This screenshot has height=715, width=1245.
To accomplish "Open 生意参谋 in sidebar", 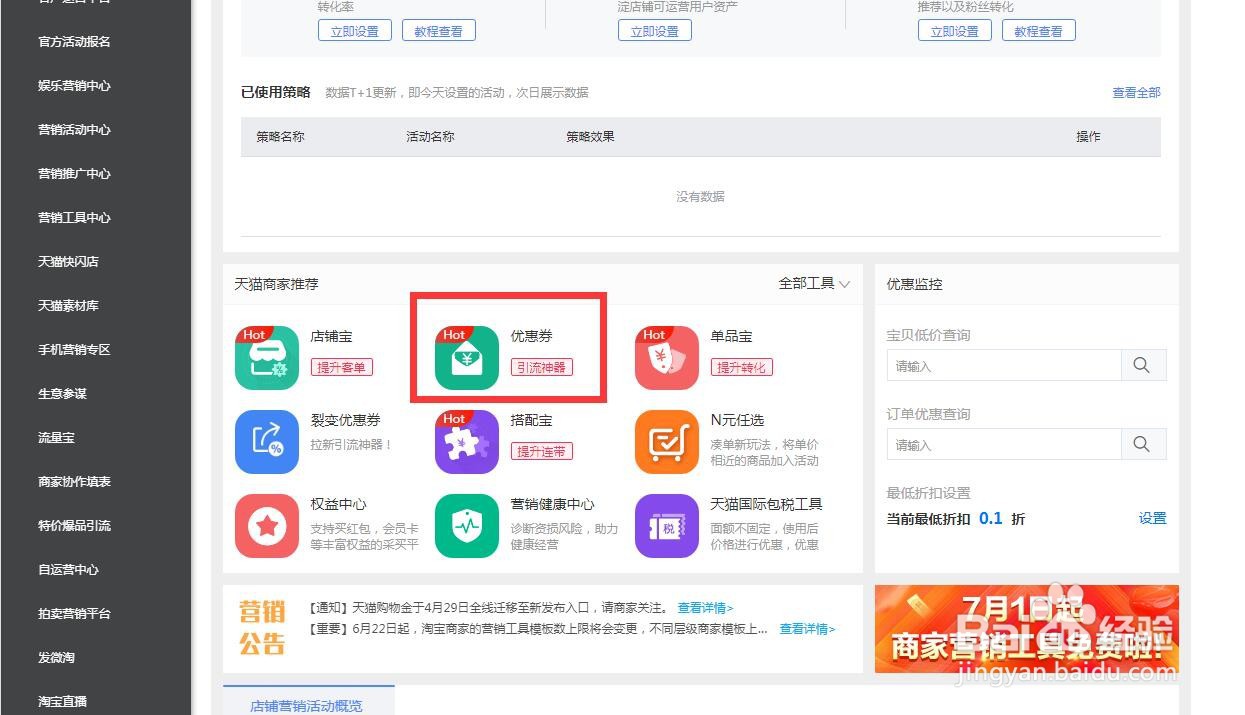I will coord(62,394).
